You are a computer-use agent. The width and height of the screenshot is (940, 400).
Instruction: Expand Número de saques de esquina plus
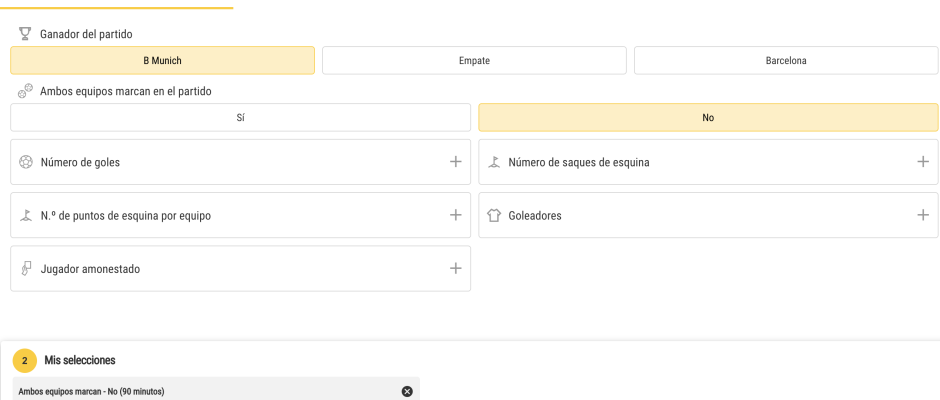(923, 161)
